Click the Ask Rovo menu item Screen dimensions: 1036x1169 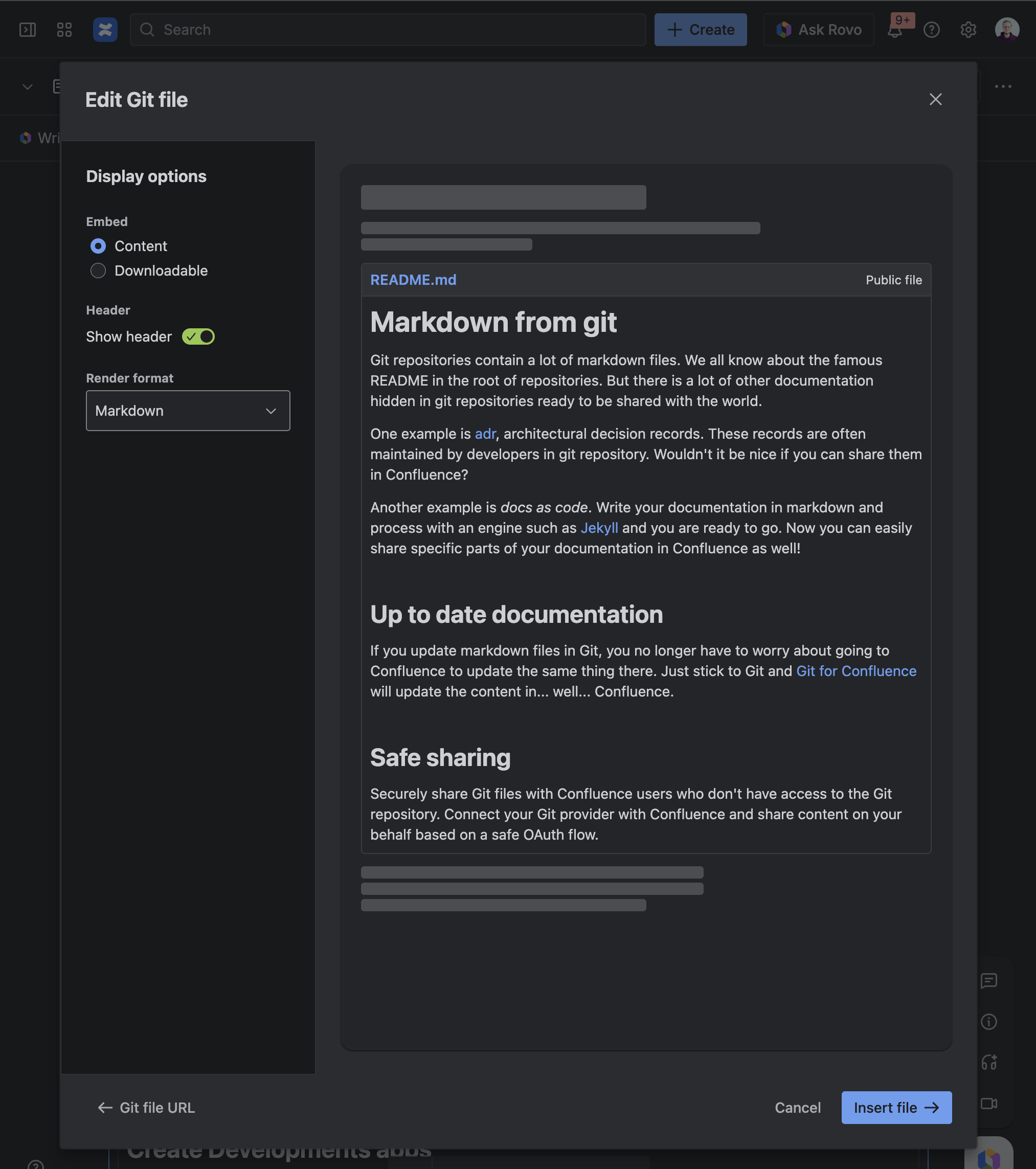click(x=818, y=30)
